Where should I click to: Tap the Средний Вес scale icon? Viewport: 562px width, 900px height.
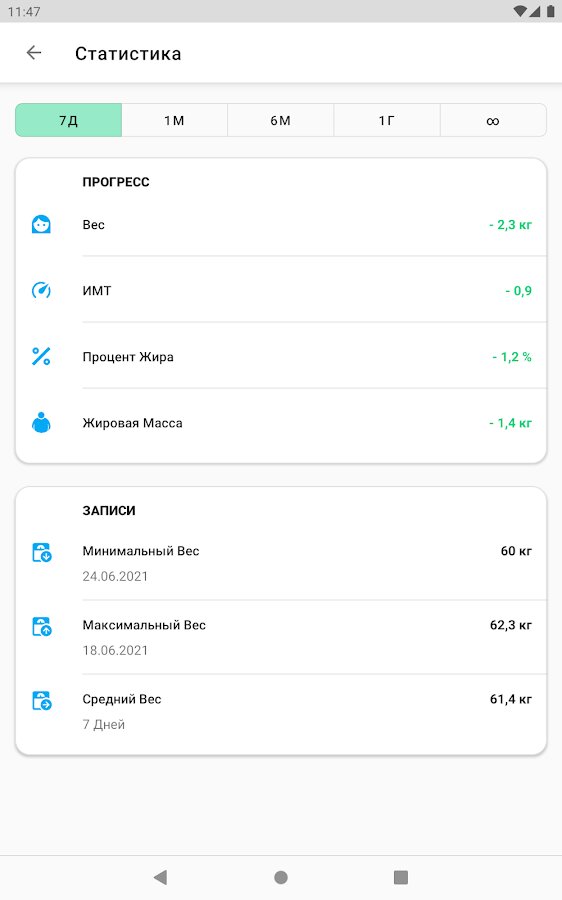click(42, 700)
